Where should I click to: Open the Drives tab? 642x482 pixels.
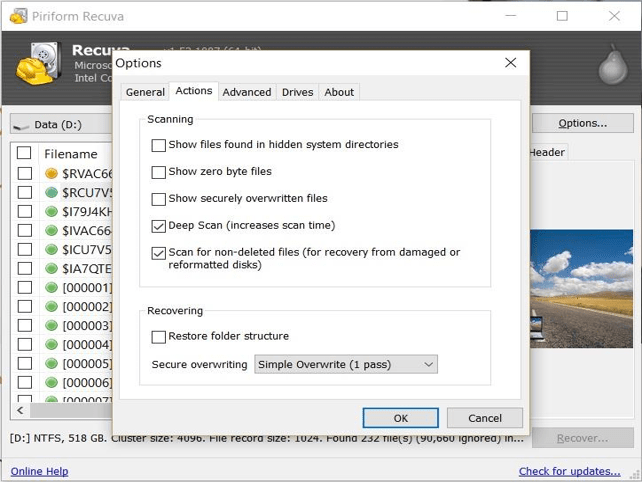[297, 92]
